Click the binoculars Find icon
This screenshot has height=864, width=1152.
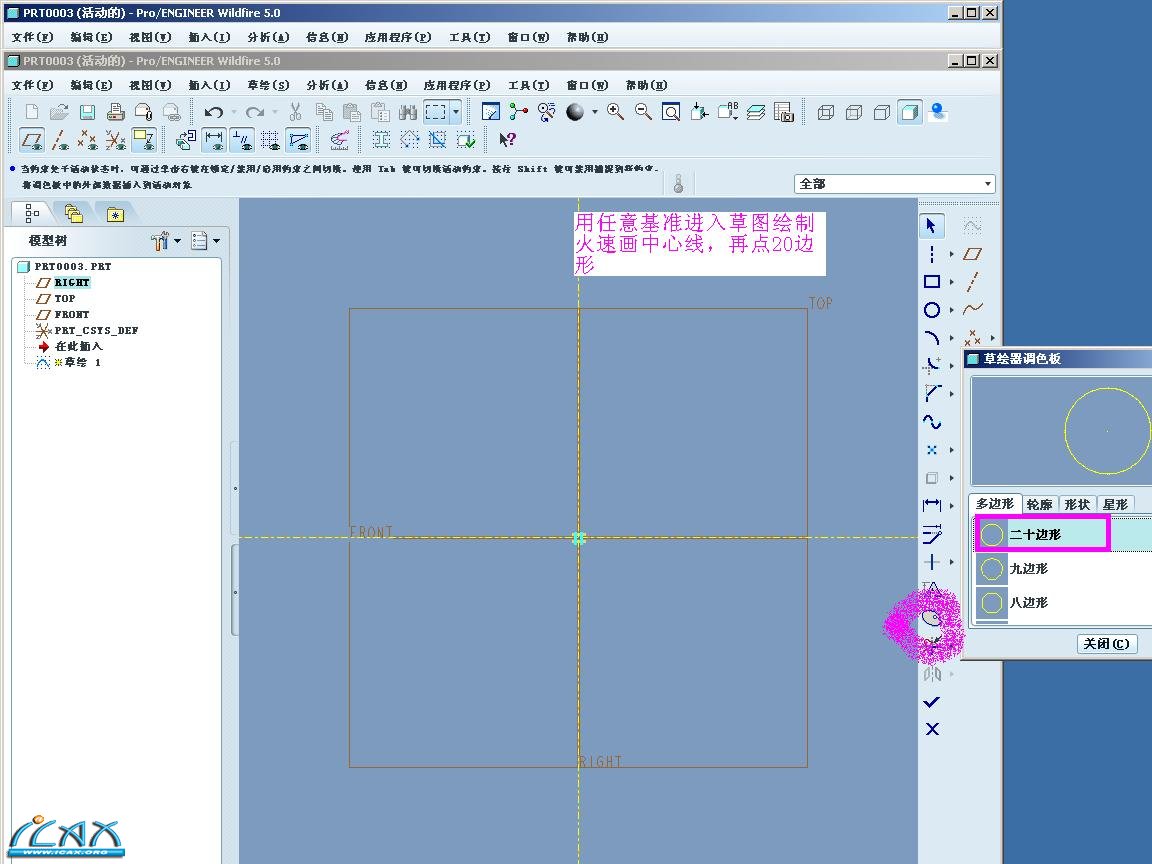(408, 112)
